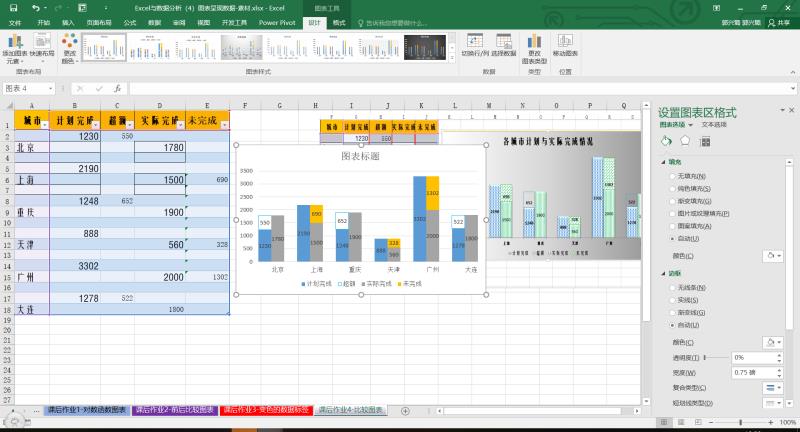Viewport: 800px width, 432px height.
Task: Open Size & Properties tab in format pane
Action: pos(706,142)
